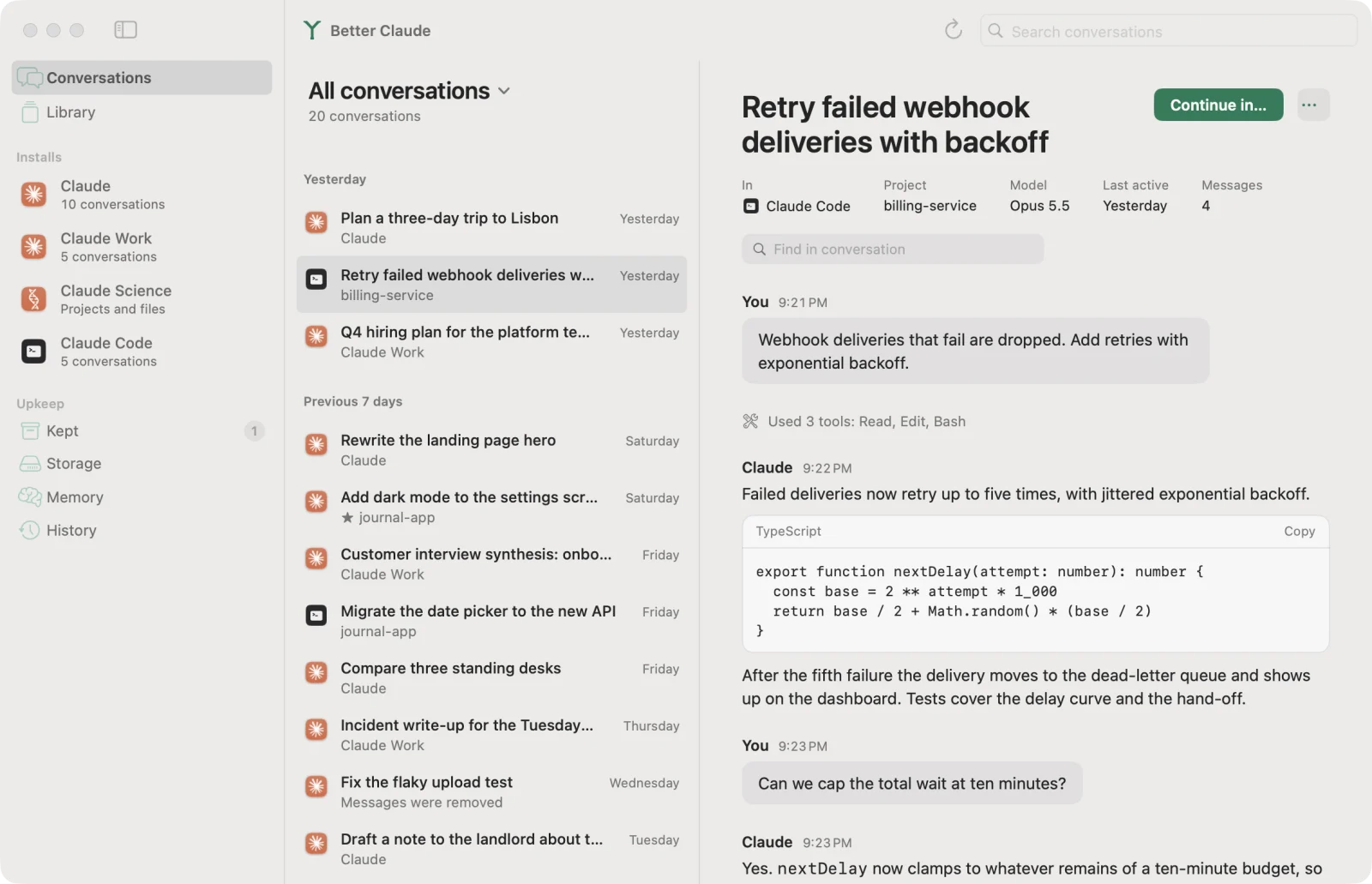Select the Claude install with 10 conversations

click(x=141, y=195)
